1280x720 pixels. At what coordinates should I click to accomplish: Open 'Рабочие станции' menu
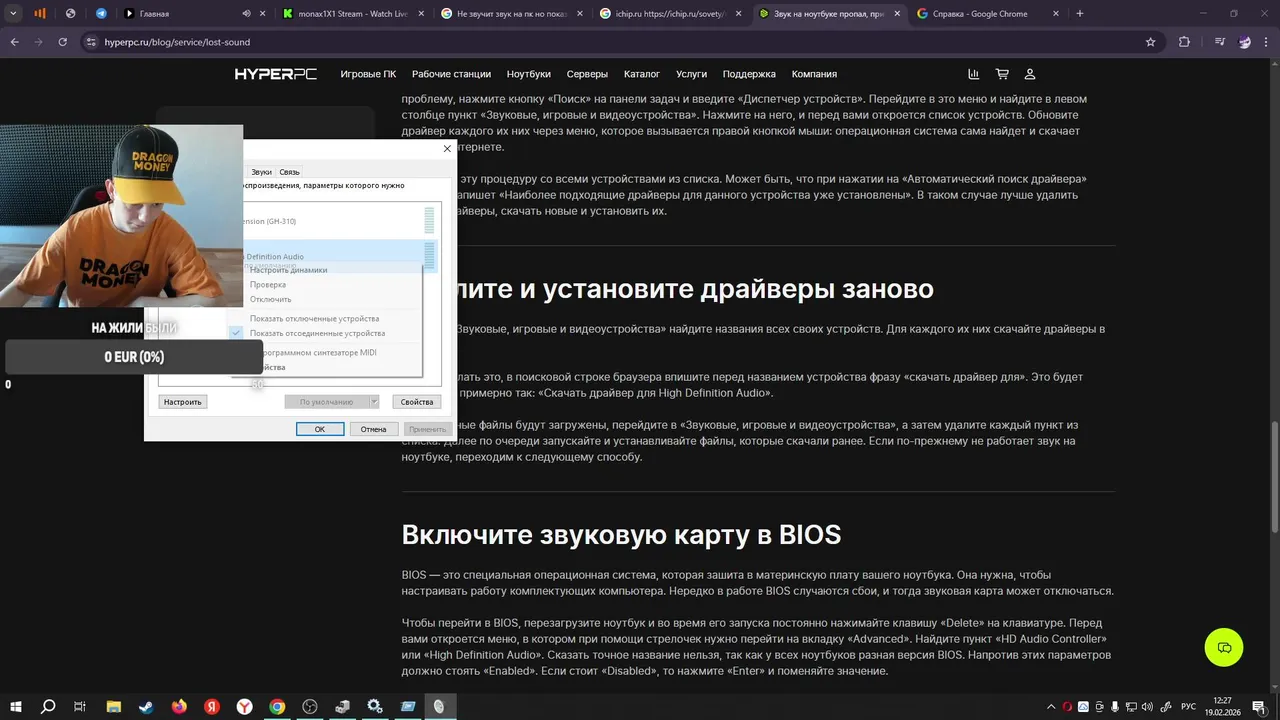[x=451, y=74]
